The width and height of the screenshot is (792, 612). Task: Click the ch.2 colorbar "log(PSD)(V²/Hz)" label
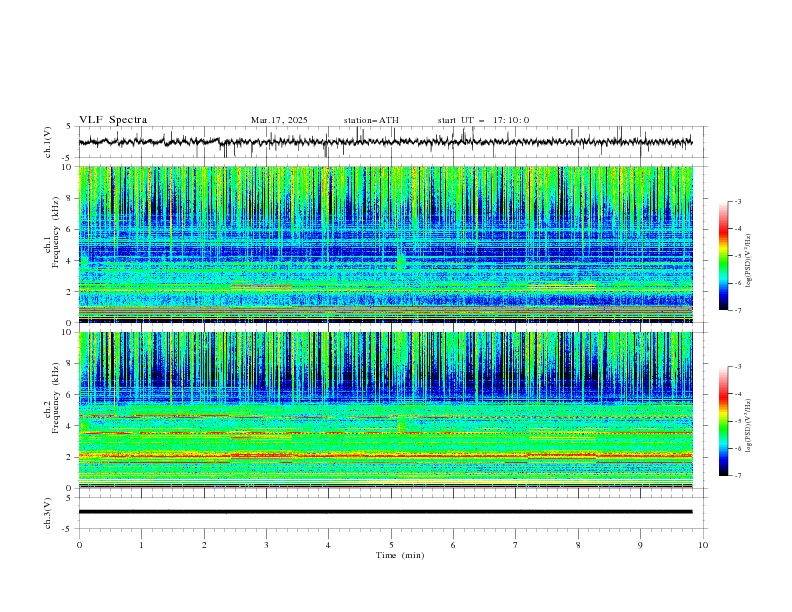(749, 425)
